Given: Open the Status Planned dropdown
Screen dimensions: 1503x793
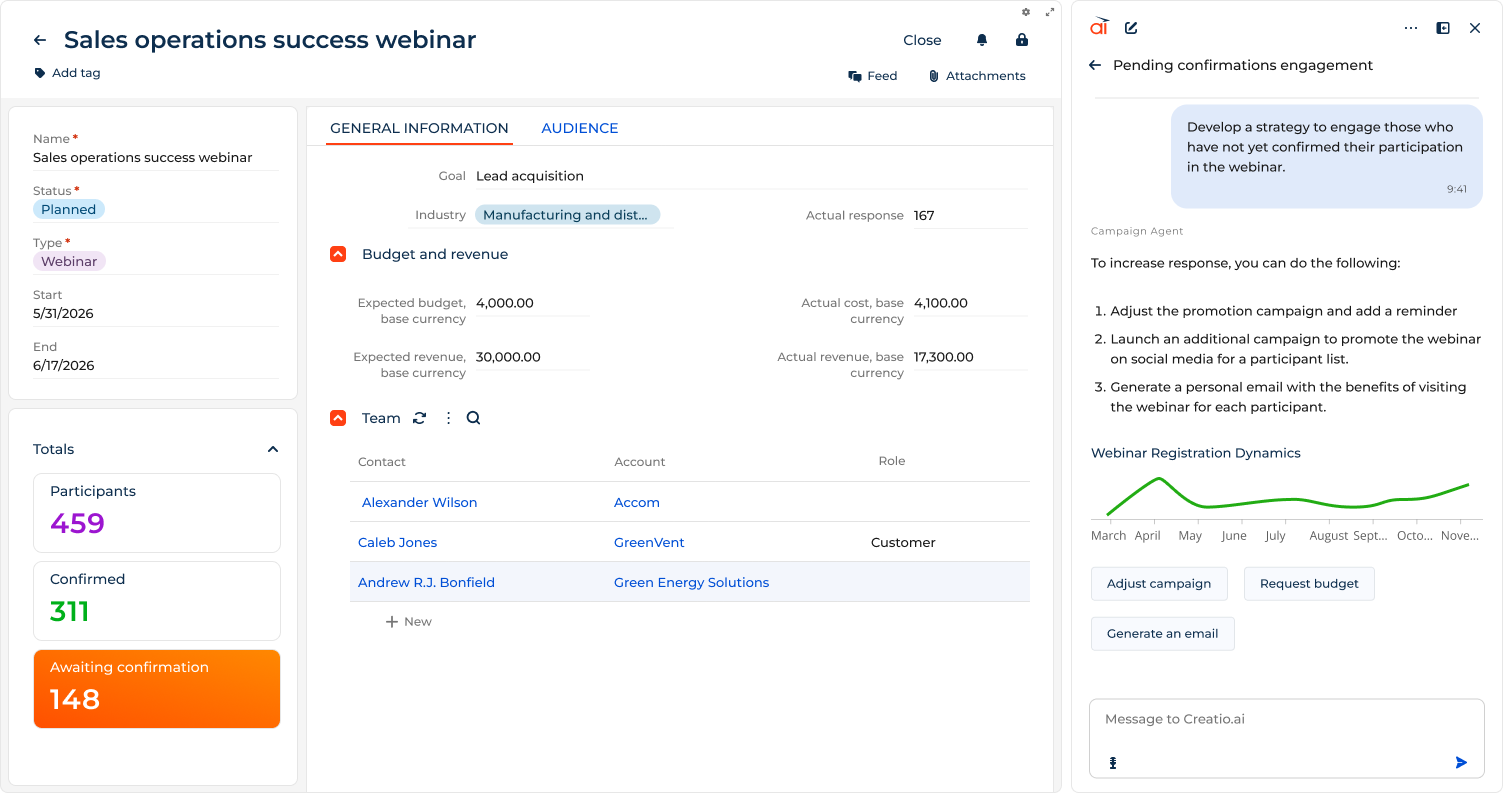Looking at the screenshot, I should 68,210.
